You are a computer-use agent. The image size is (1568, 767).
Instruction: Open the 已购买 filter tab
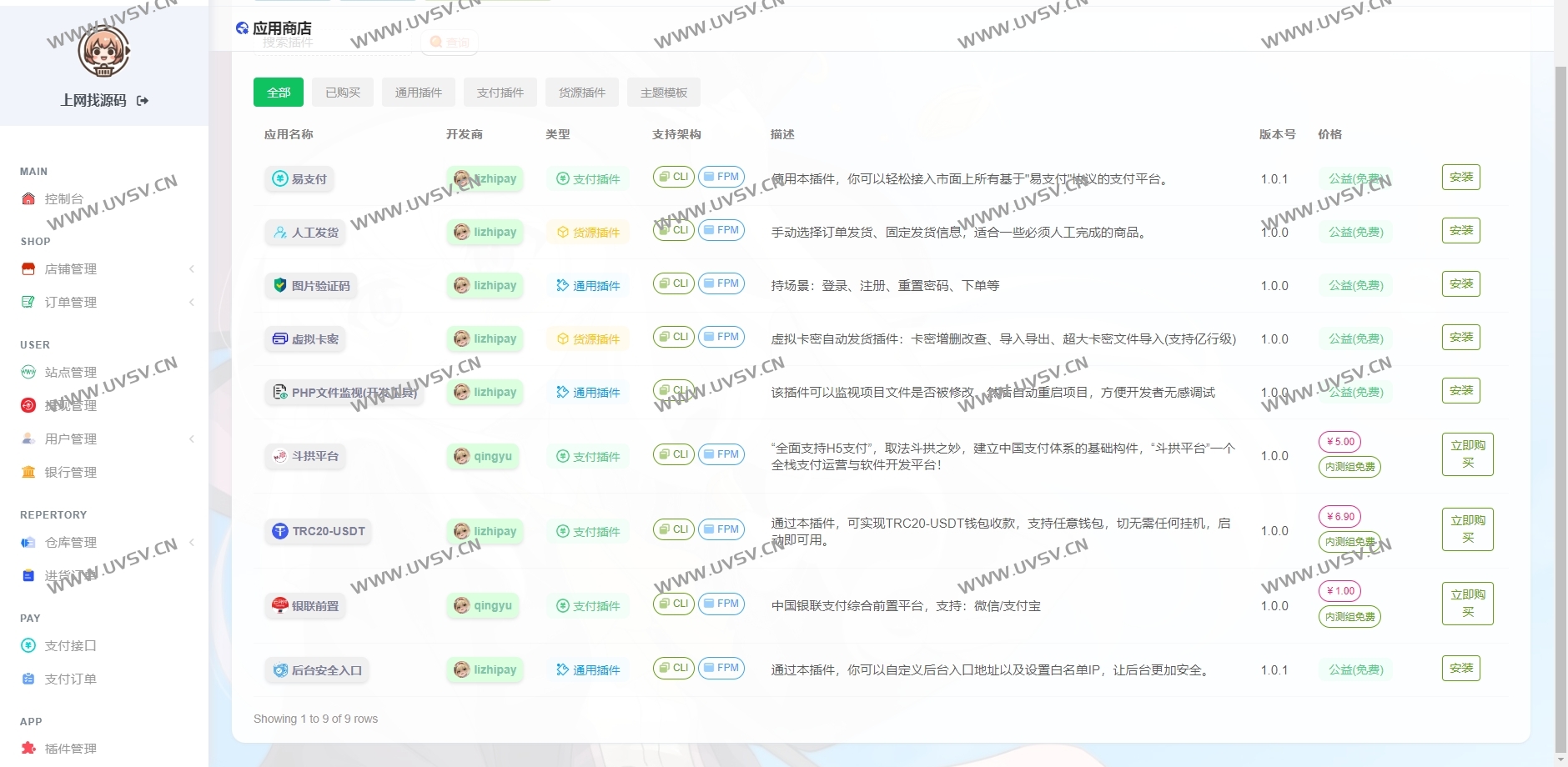pos(342,93)
